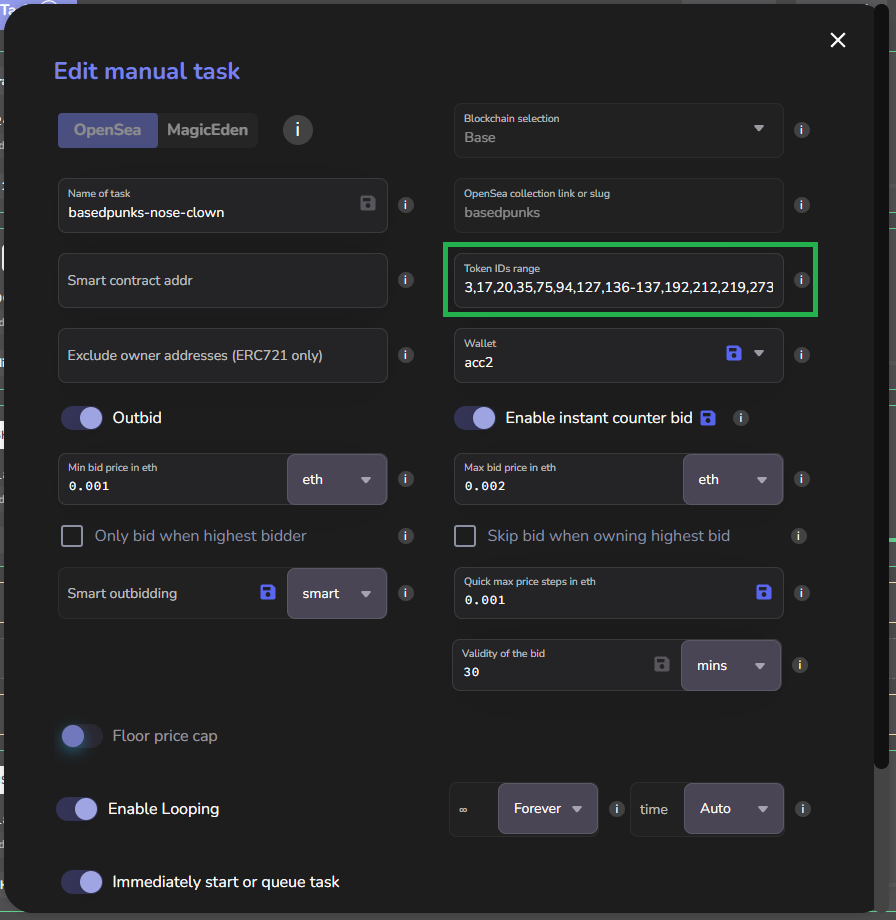Open the mins validity unit dropdown
The height and width of the screenshot is (920, 896).
point(730,665)
